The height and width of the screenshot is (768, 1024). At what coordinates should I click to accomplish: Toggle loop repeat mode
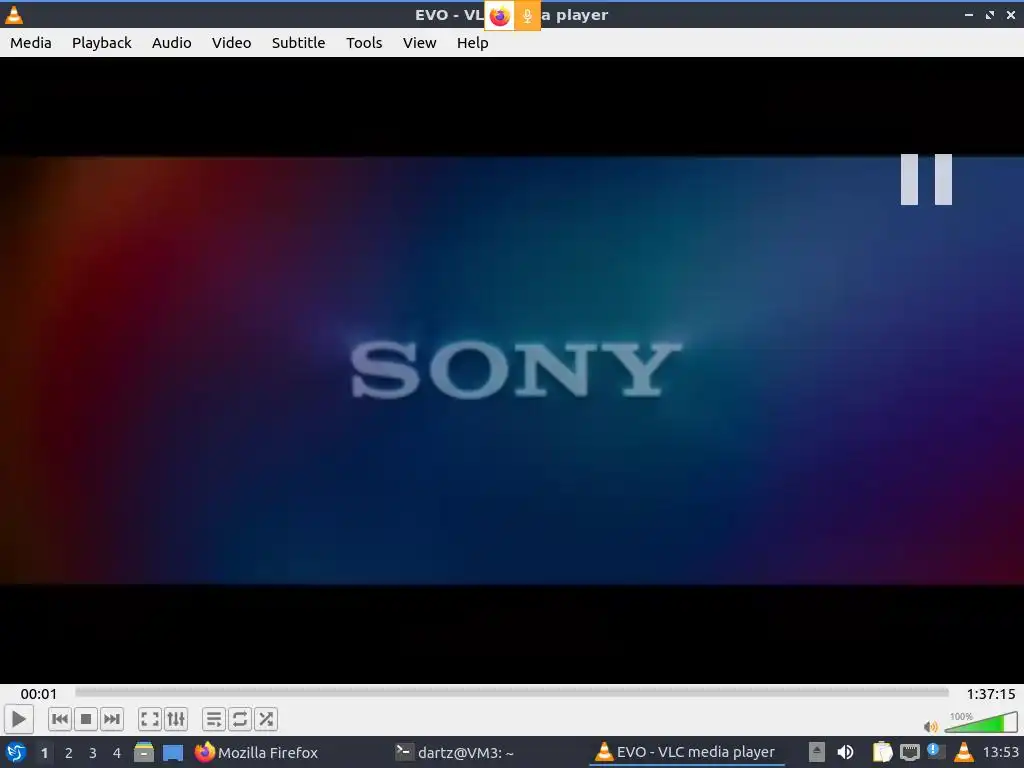pyautogui.click(x=240, y=720)
